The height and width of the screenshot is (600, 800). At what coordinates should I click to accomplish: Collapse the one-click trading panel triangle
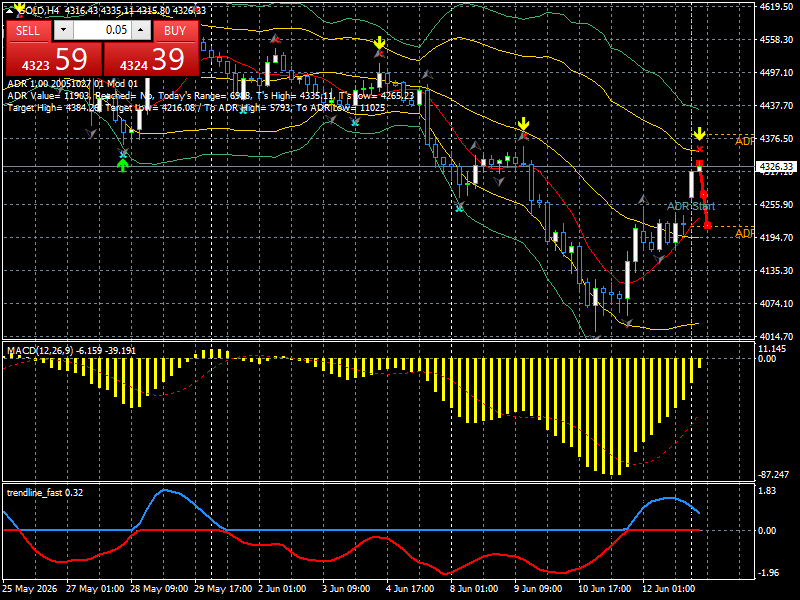[x=9, y=10]
